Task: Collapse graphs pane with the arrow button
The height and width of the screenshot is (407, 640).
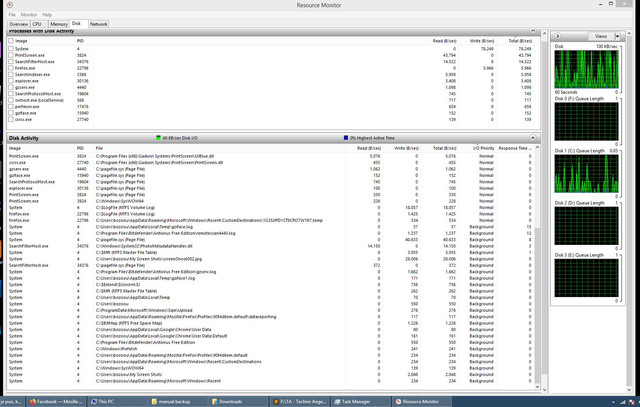Action: pos(558,36)
